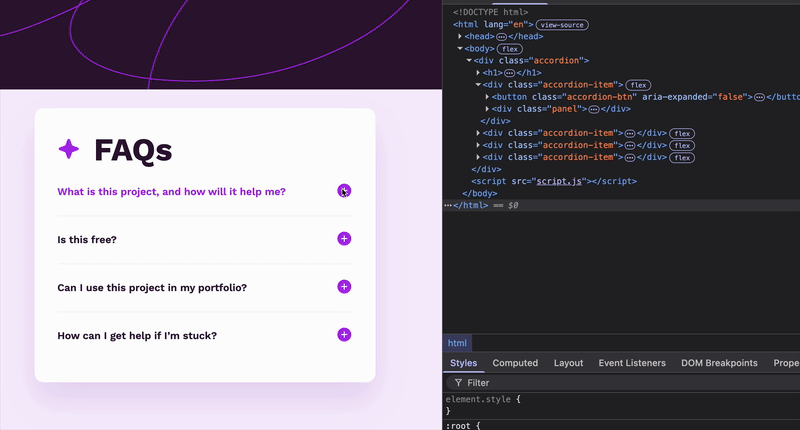Click the view-source button next to html tag
This screenshot has width=800, height=430.
(561, 24)
